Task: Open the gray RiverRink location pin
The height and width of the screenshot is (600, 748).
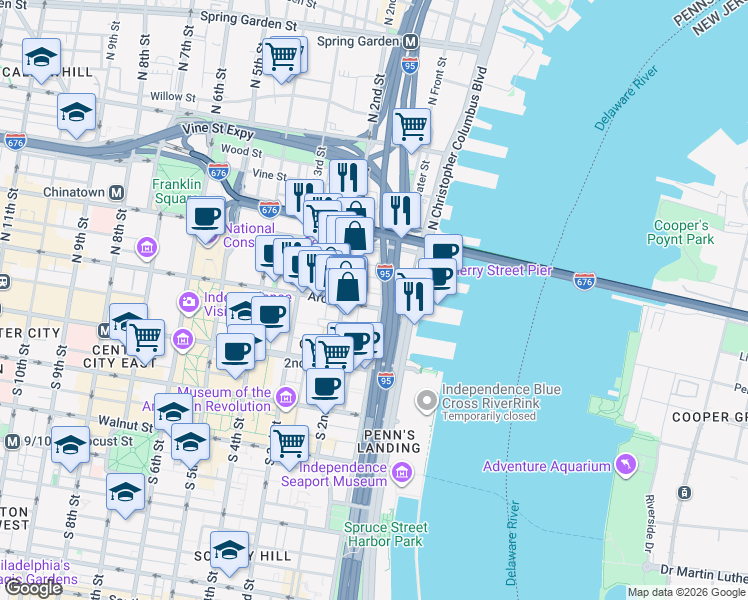Action: point(426,402)
